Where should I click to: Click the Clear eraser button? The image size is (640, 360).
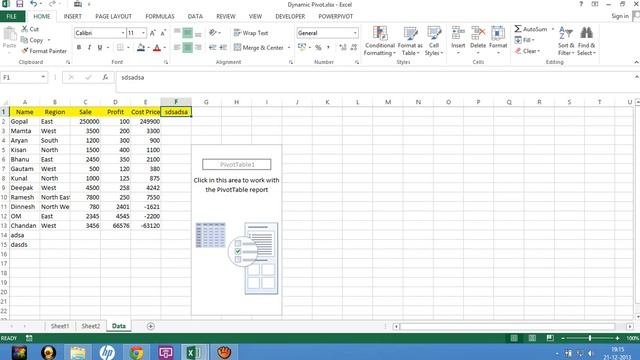(x=527, y=51)
